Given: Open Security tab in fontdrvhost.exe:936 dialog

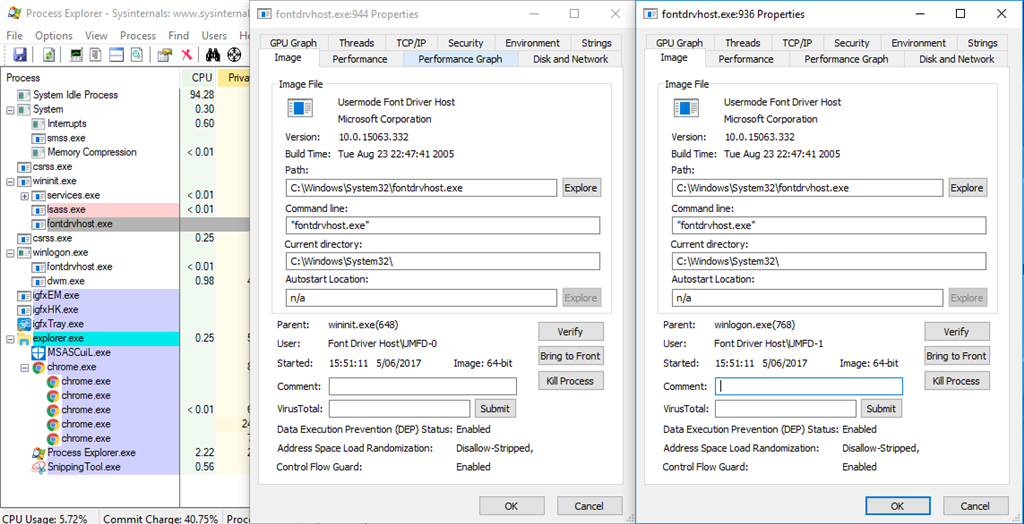Looking at the screenshot, I should 852,42.
